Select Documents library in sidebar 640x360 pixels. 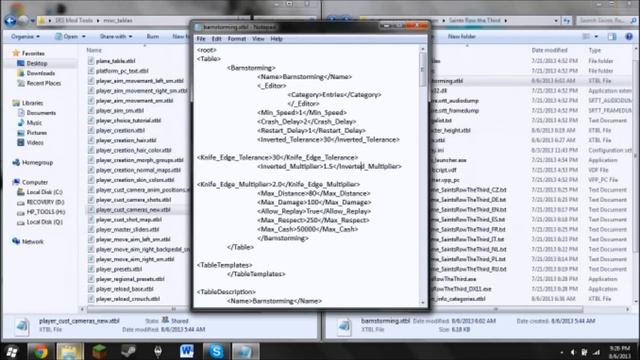click(41, 113)
